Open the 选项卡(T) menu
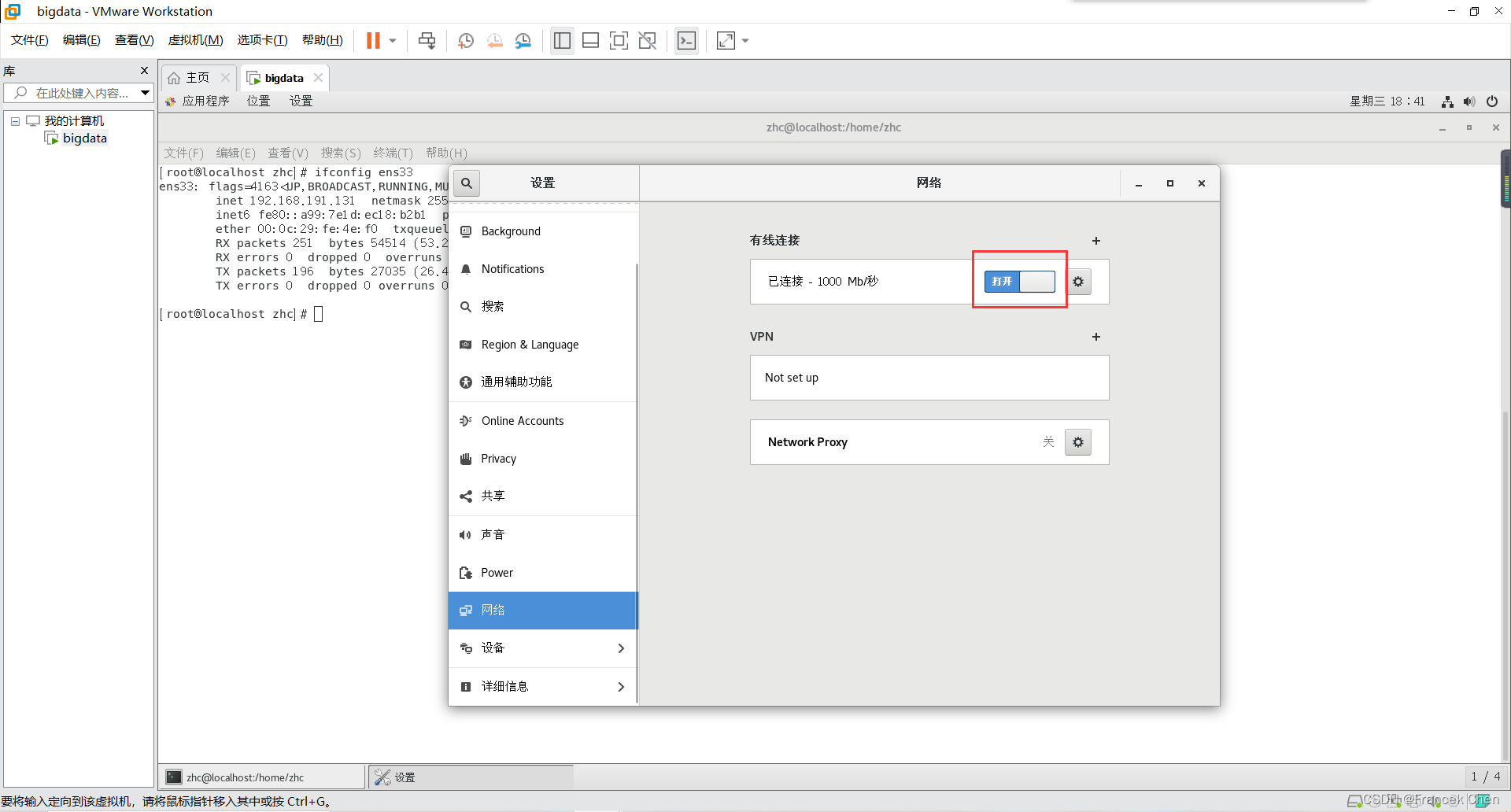 coord(262,40)
